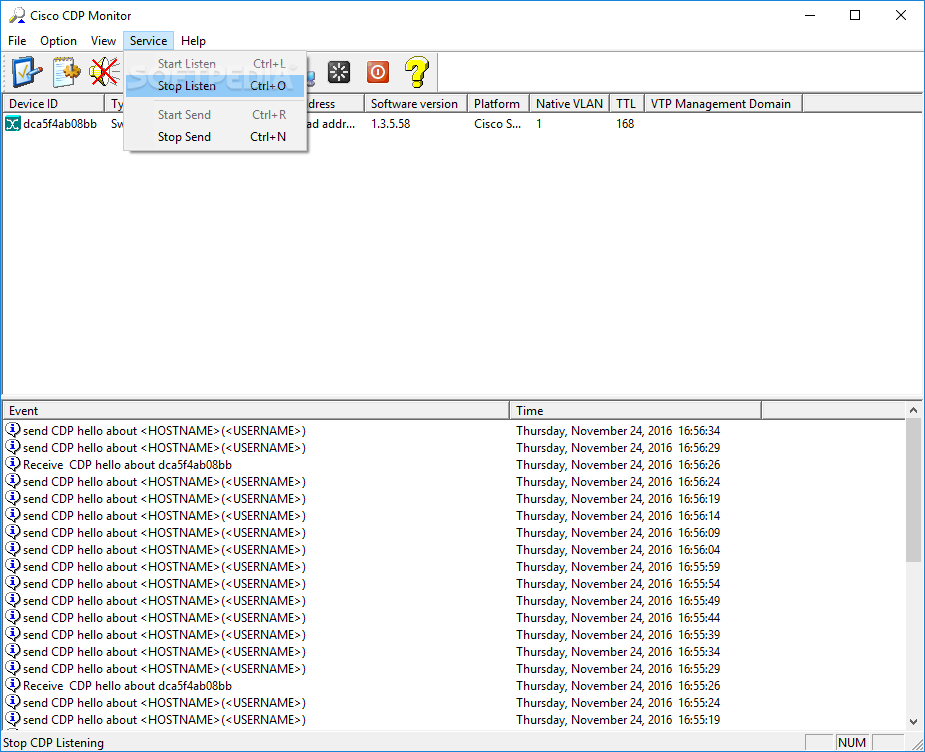Open the View menu
925x752 pixels.
103,41
